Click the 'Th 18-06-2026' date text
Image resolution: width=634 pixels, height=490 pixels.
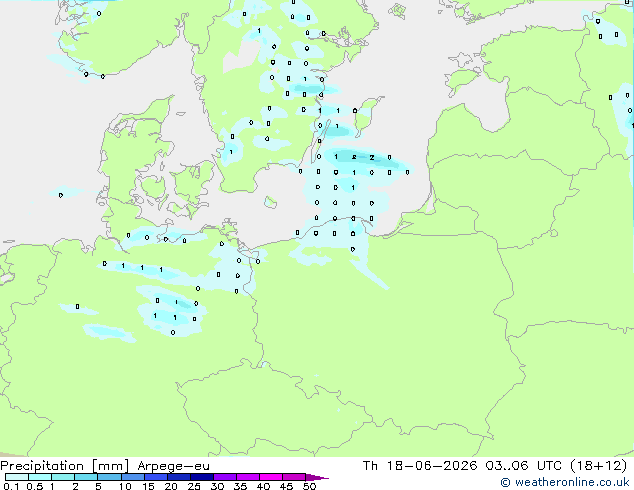tap(420, 466)
